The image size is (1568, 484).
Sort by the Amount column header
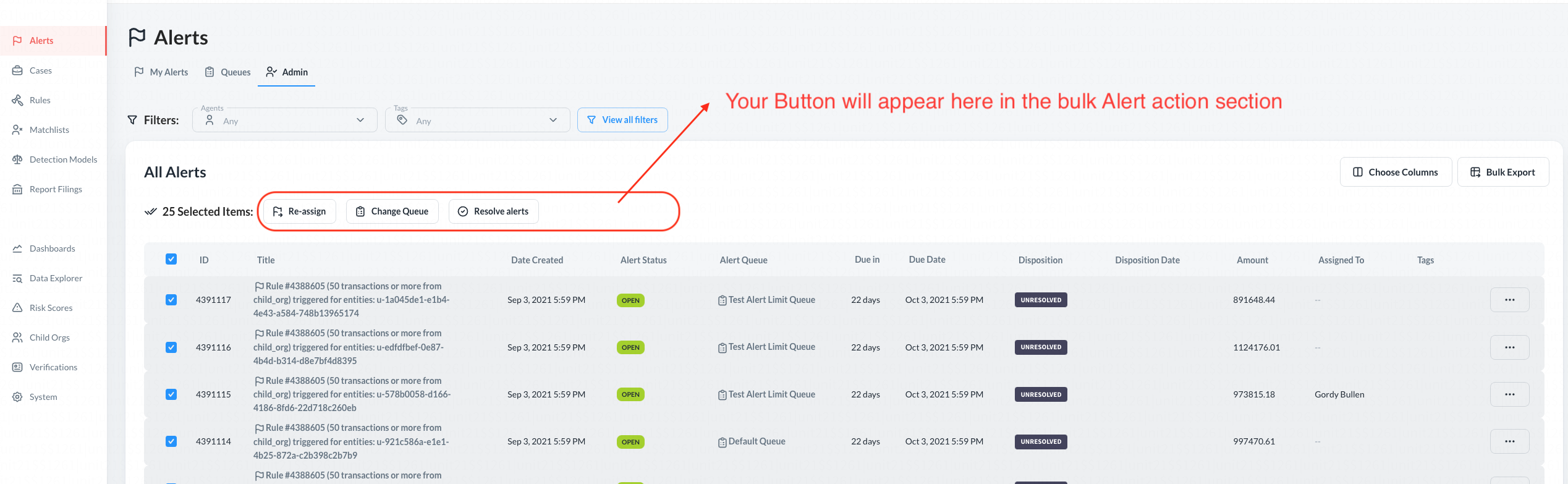pyautogui.click(x=1252, y=260)
